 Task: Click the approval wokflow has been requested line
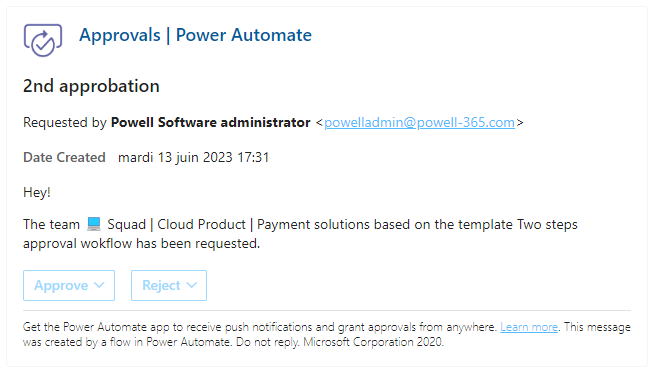click(x=141, y=243)
